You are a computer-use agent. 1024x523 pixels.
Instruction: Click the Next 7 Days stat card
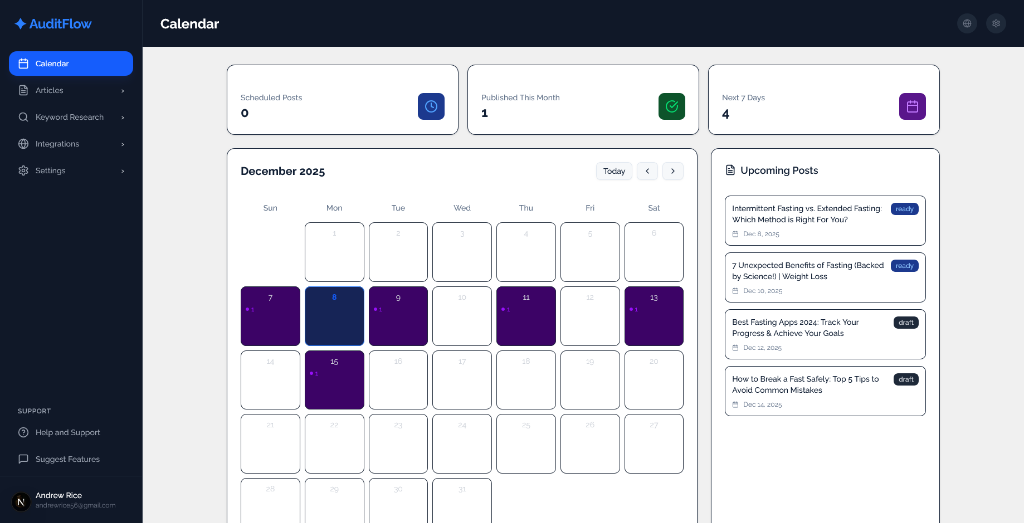(x=824, y=100)
